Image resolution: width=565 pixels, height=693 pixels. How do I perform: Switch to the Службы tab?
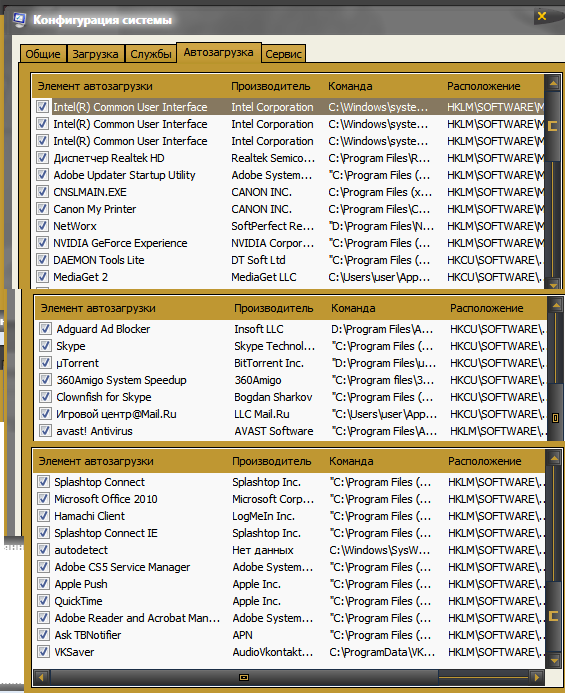click(151, 54)
